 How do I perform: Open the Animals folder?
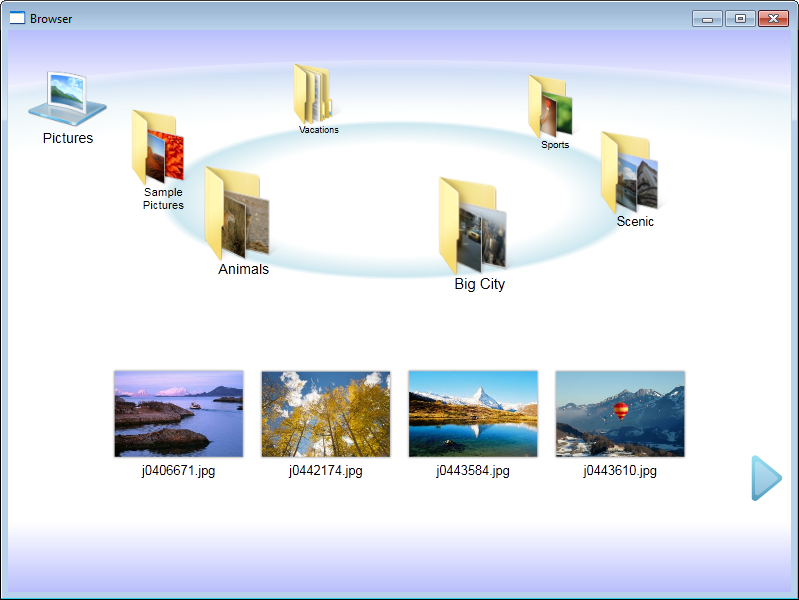pyautogui.click(x=237, y=213)
